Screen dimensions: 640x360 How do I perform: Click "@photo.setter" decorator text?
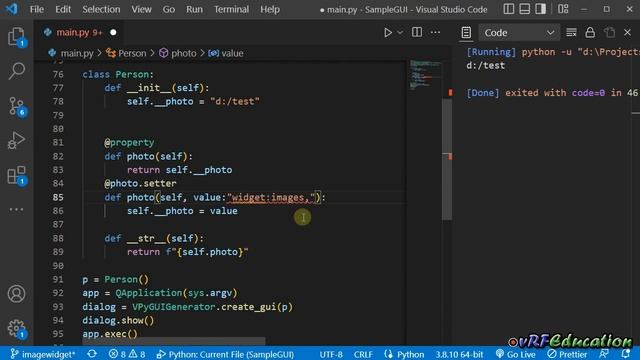(140, 183)
